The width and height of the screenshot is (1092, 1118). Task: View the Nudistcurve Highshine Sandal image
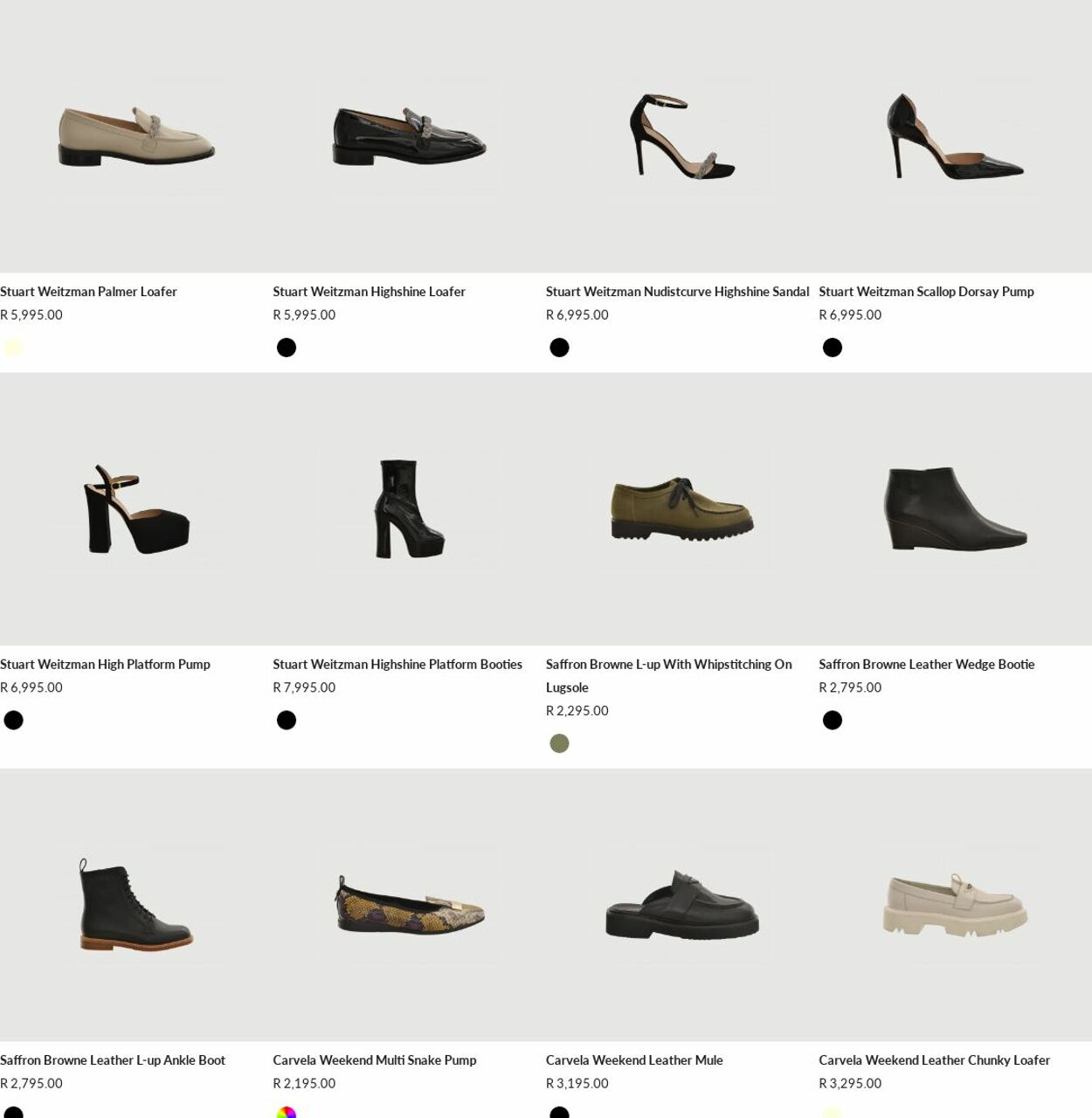(682, 136)
